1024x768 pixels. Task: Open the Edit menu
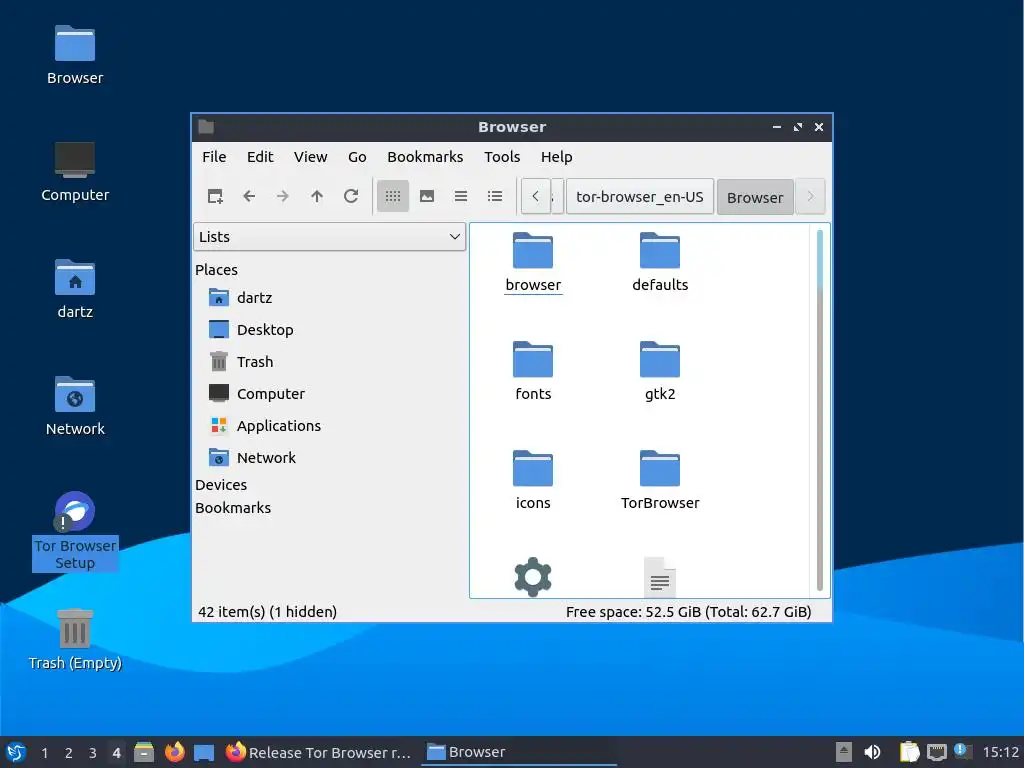(260, 157)
